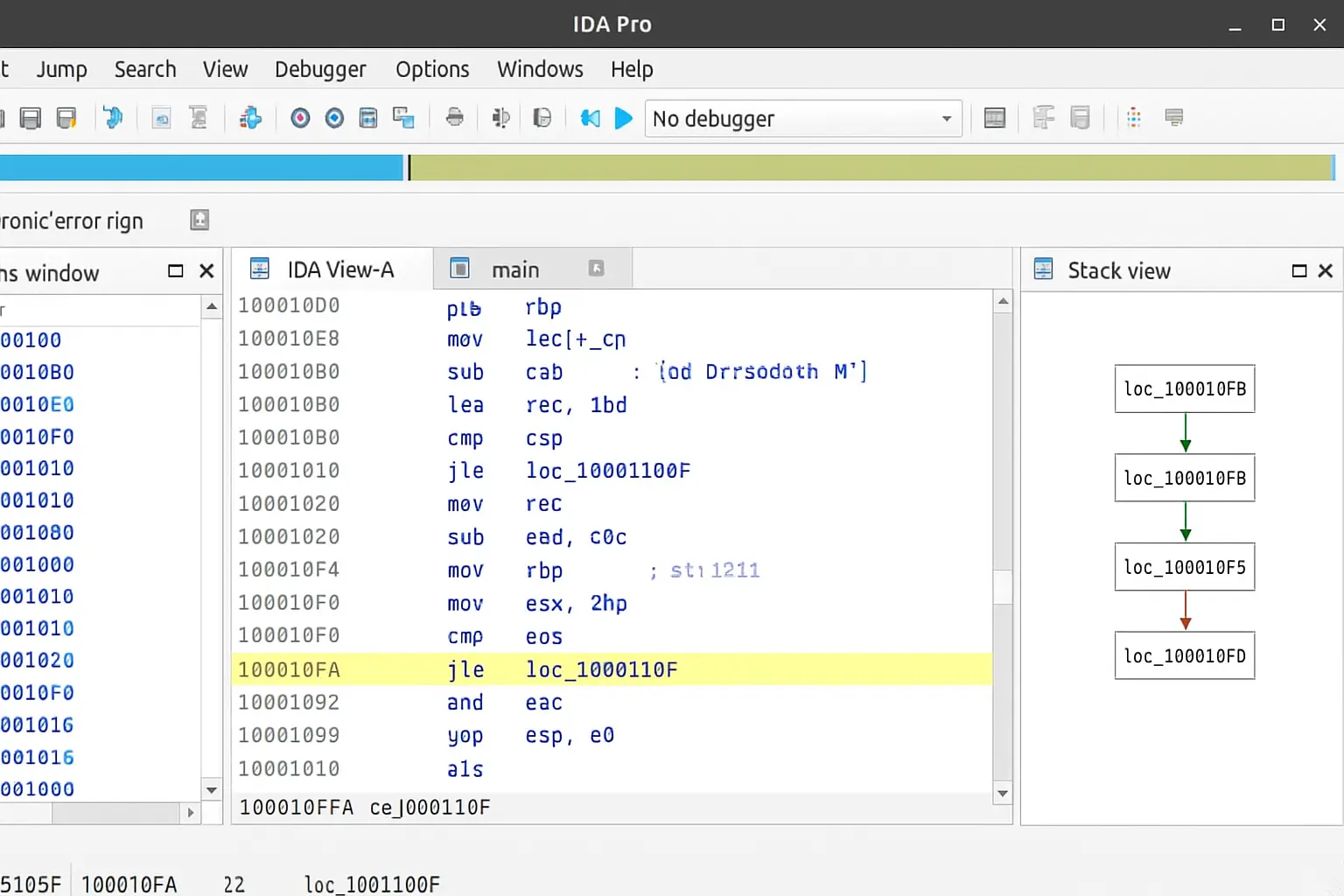This screenshot has width=1344, height=896.
Task: Open the Search menu
Action: 144,69
